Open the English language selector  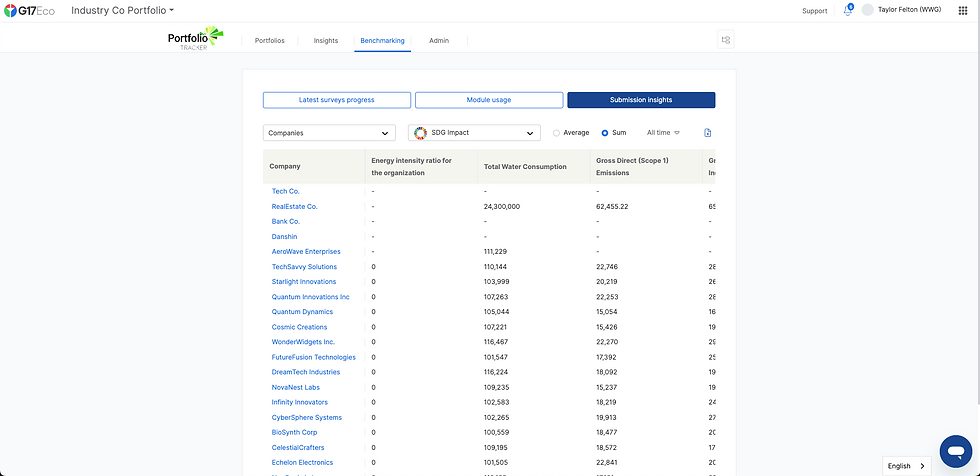coord(907,466)
